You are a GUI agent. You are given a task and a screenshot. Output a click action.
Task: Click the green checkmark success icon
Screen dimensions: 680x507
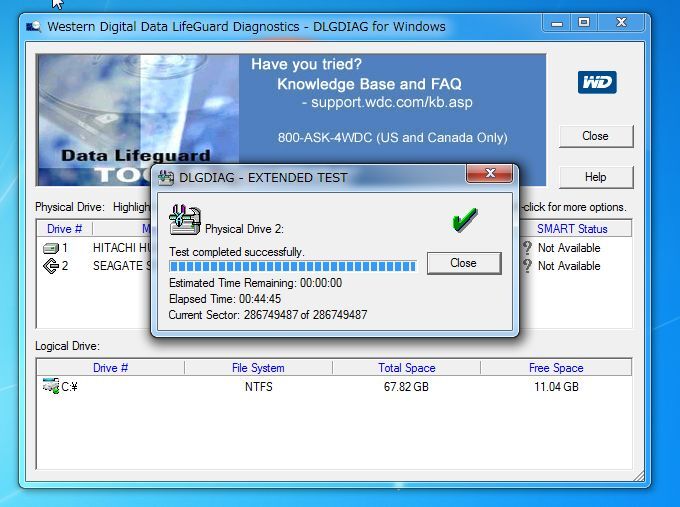pos(464,220)
